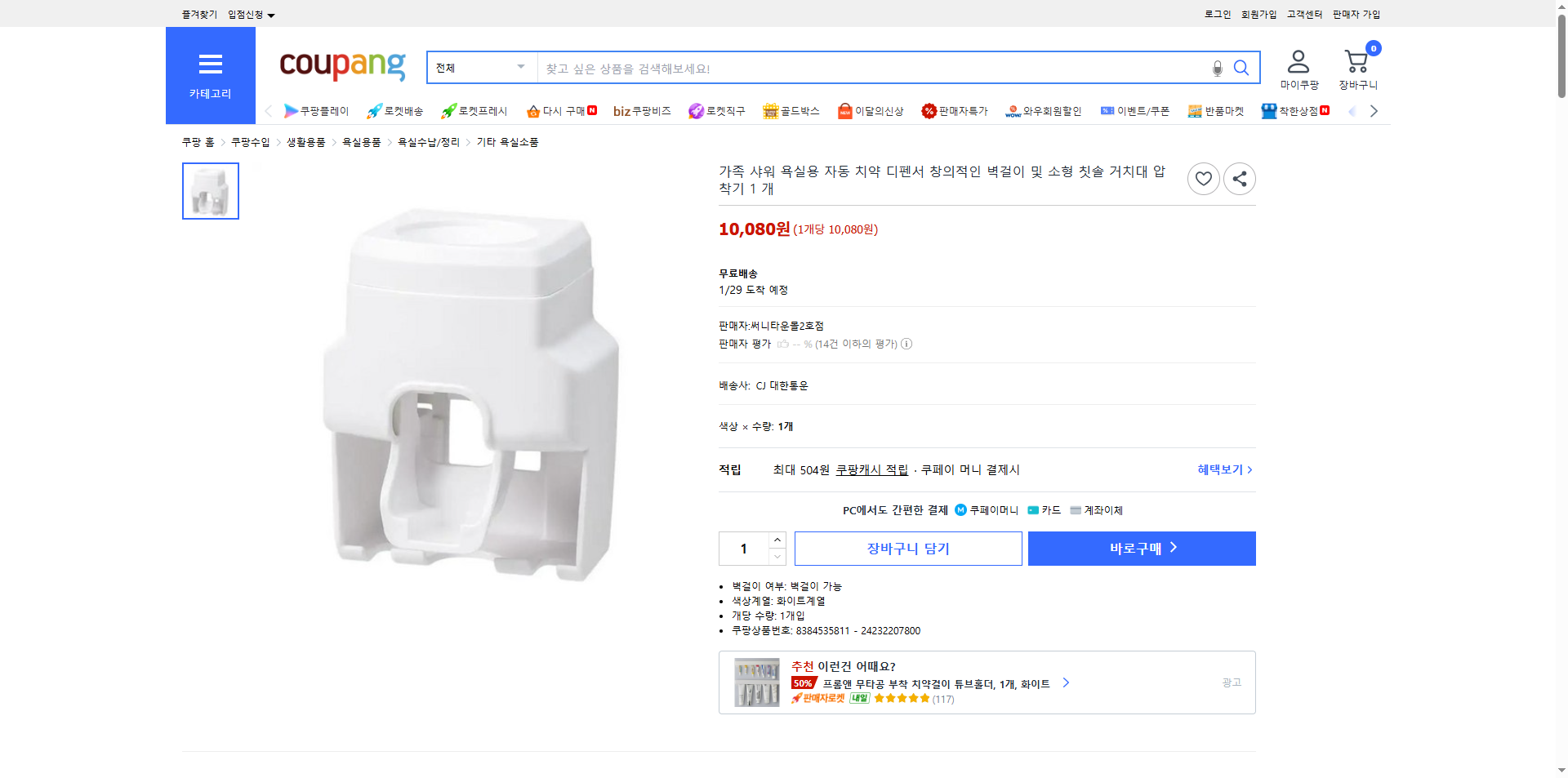
Task: Add item via 장바구니 담기 button
Action: coord(907,548)
